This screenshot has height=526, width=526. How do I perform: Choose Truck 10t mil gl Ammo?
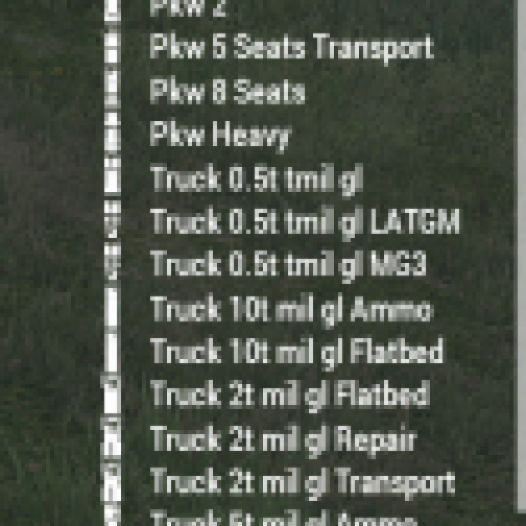[291, 310]
